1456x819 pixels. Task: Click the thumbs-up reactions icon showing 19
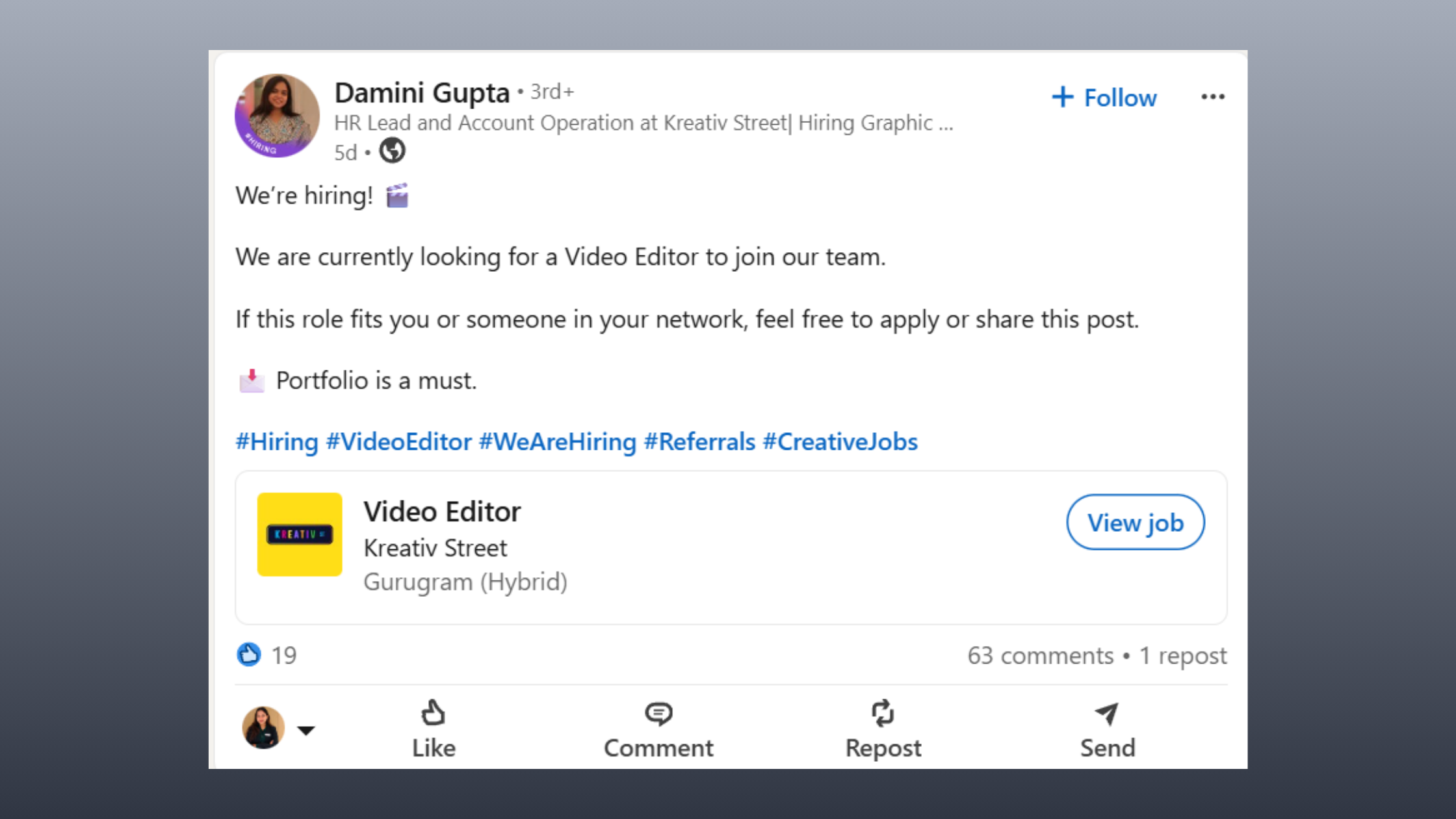click(250, 655)
